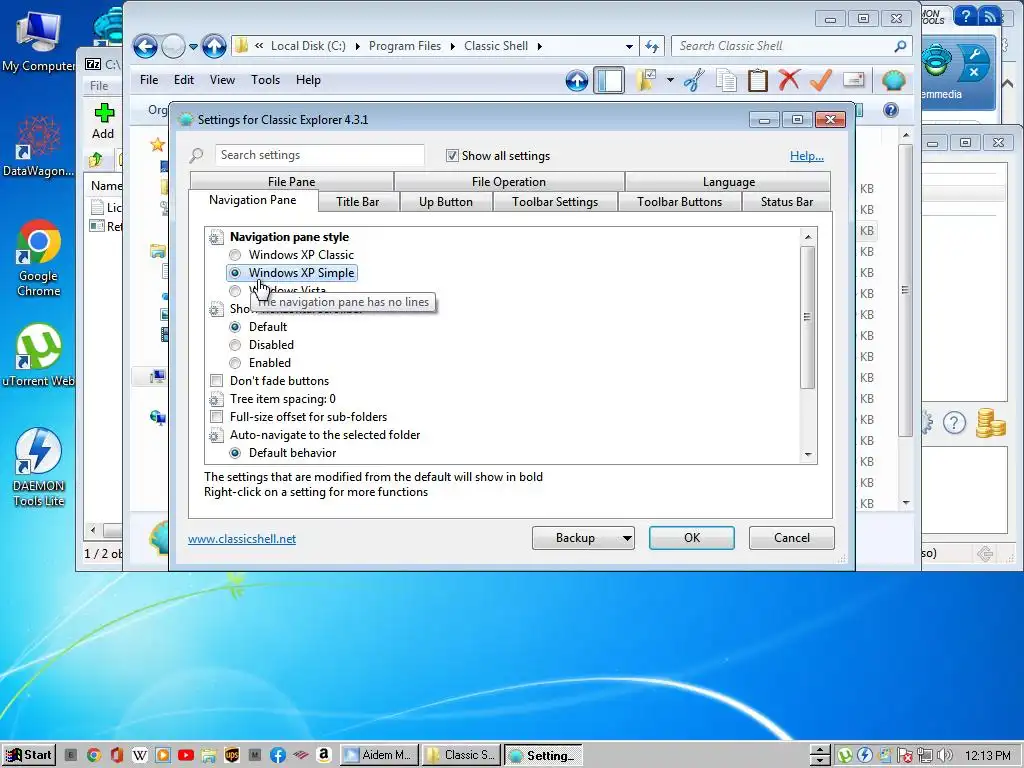
Task: Open the View menu in Explorer
Action: click(x=222, y=80)
